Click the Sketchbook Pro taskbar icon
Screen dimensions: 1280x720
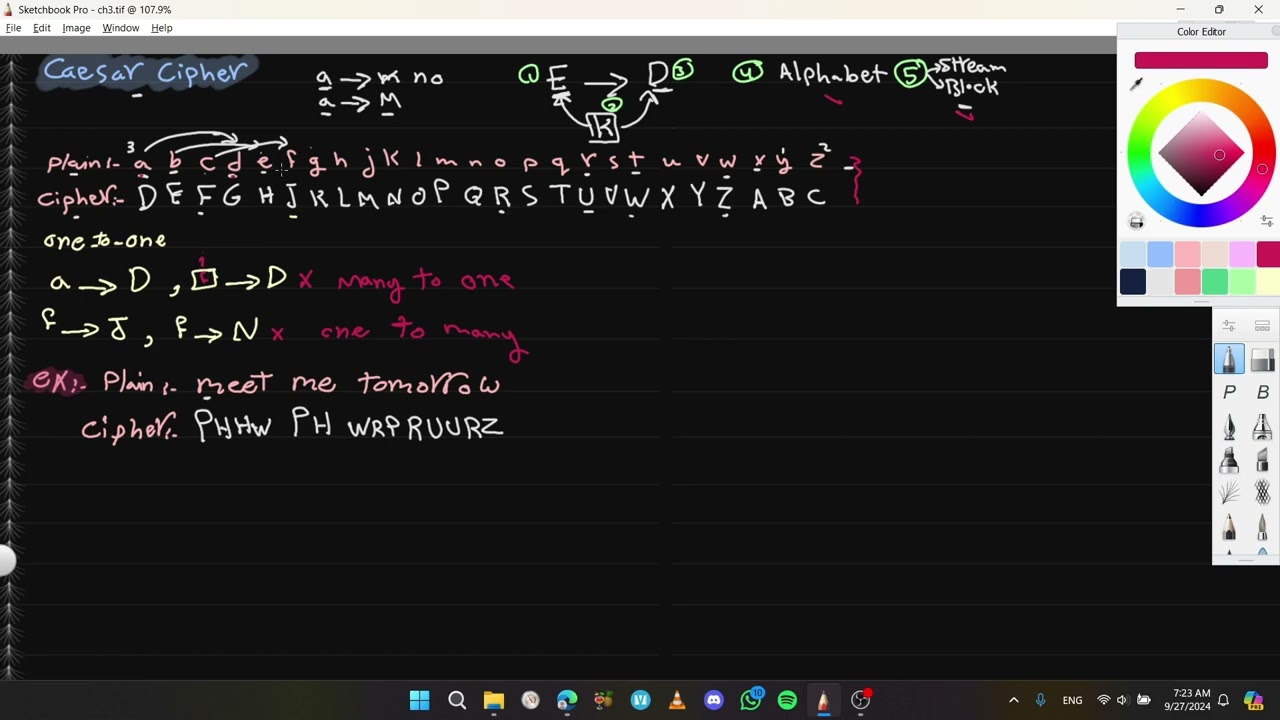[824, 700]
